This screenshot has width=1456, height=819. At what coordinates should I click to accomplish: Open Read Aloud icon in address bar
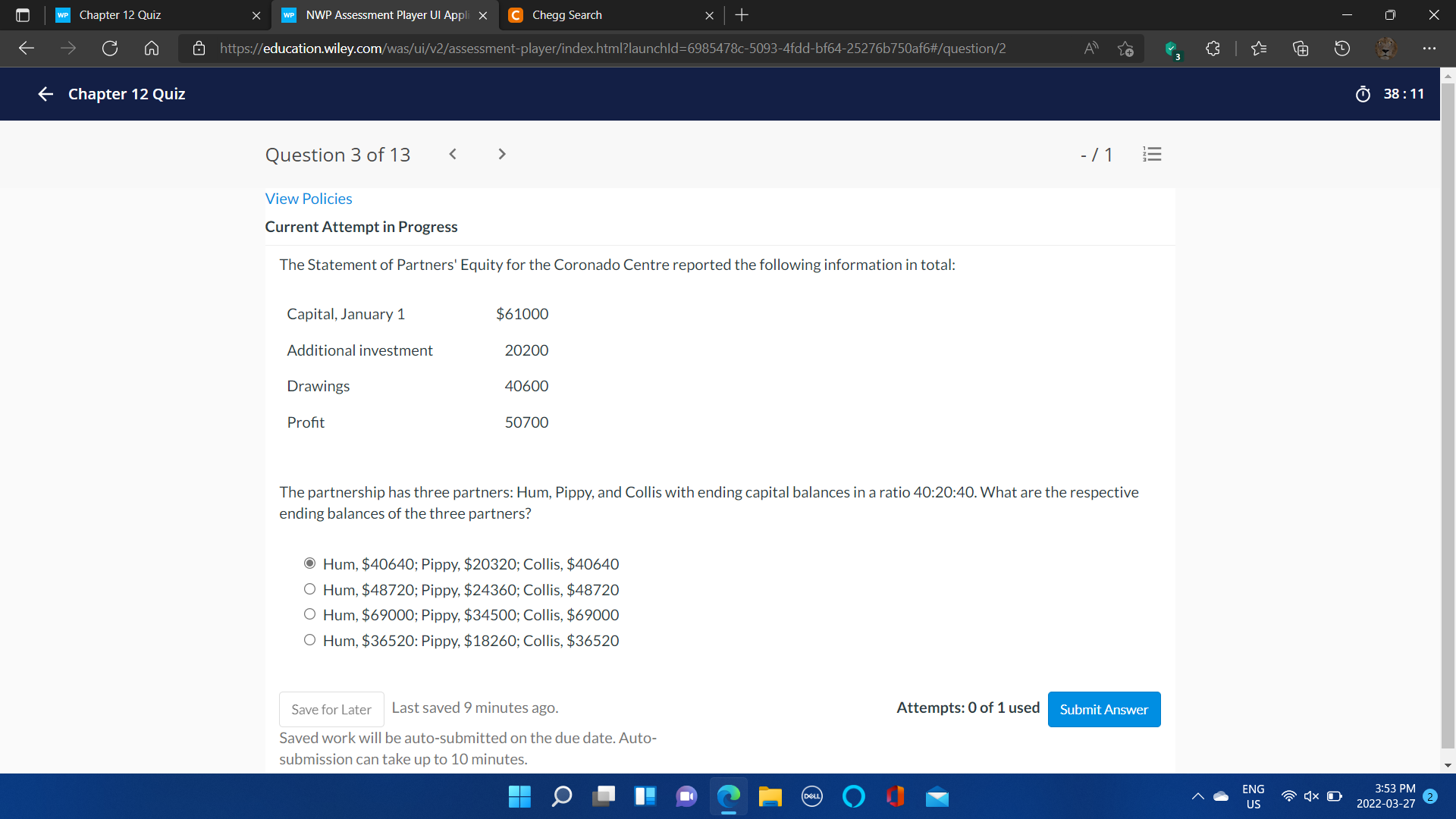(1091, 49)
